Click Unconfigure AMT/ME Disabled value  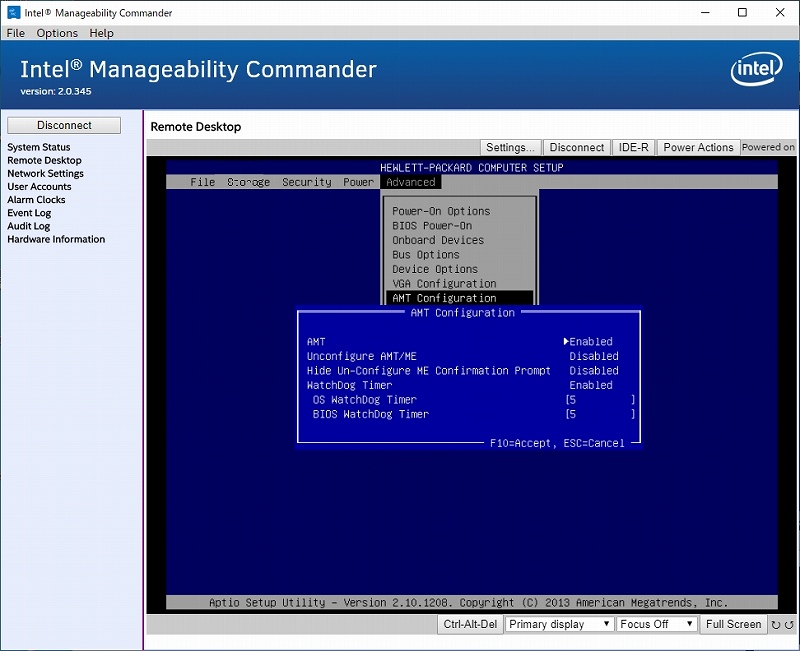pos(594,356)
